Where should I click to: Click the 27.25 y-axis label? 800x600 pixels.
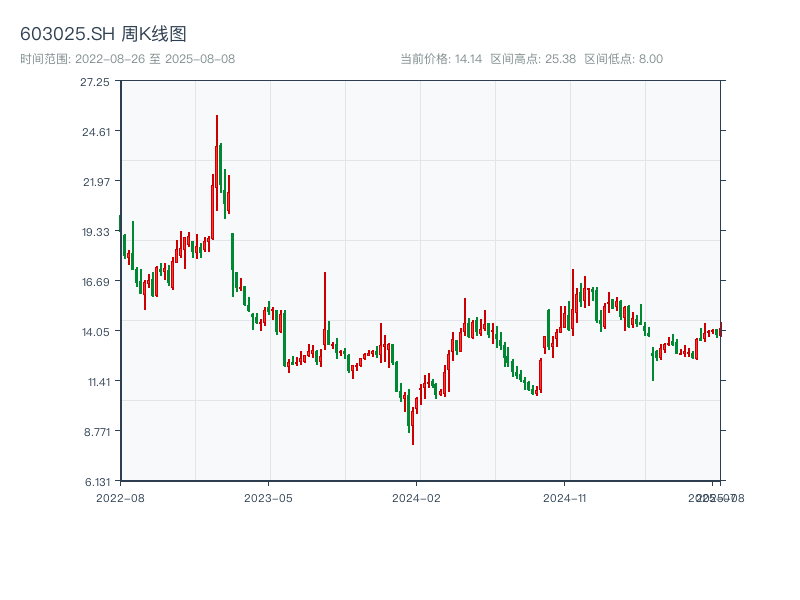tap(97, 82)
